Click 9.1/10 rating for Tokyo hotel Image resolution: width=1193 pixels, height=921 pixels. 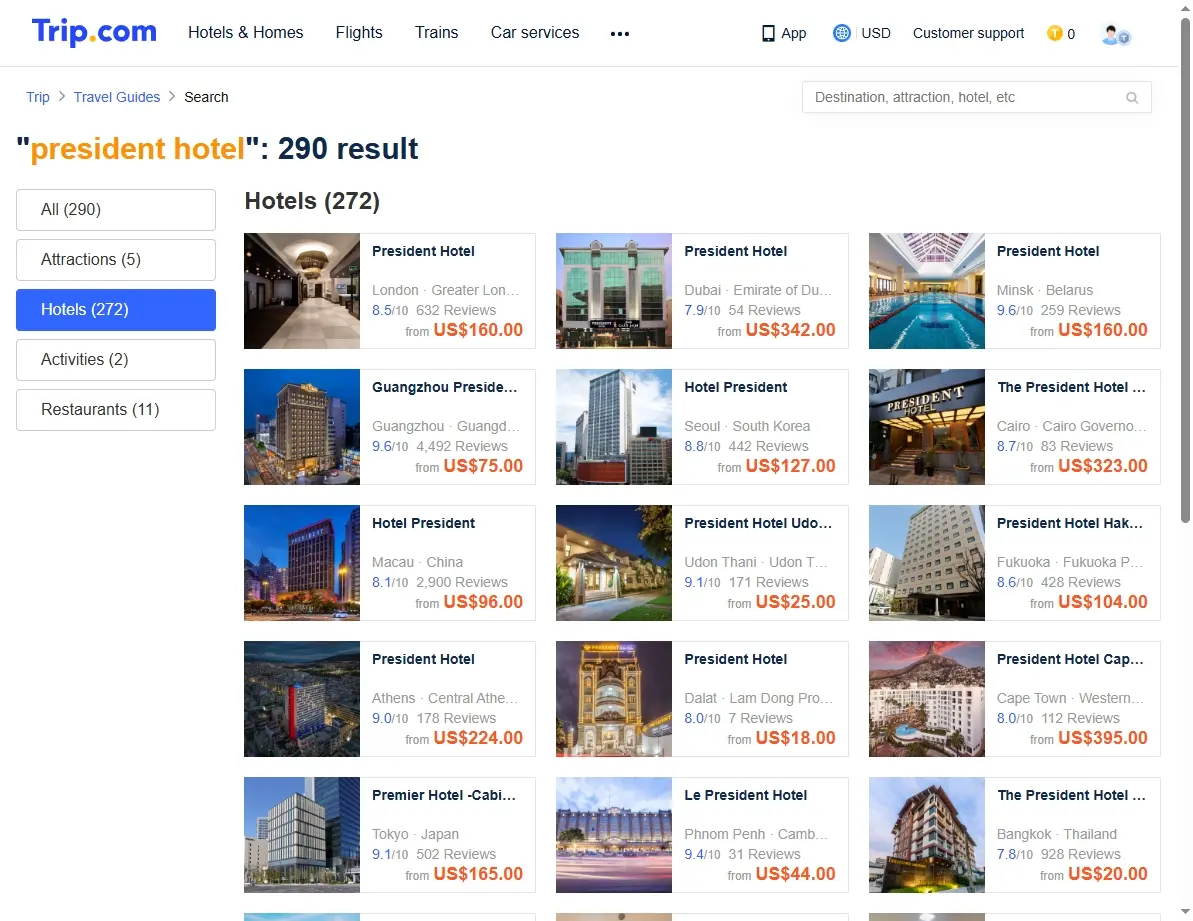pyautogui.click(x=390, y=855)
